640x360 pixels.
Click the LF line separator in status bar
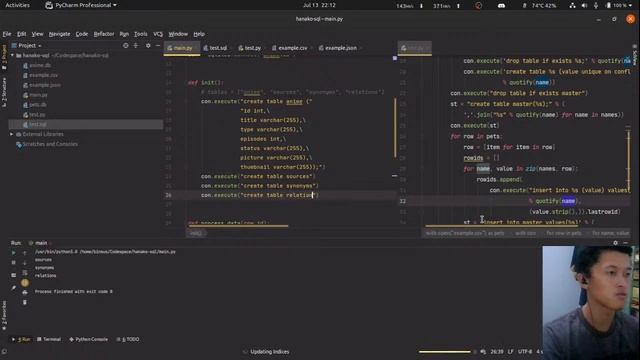510,351
